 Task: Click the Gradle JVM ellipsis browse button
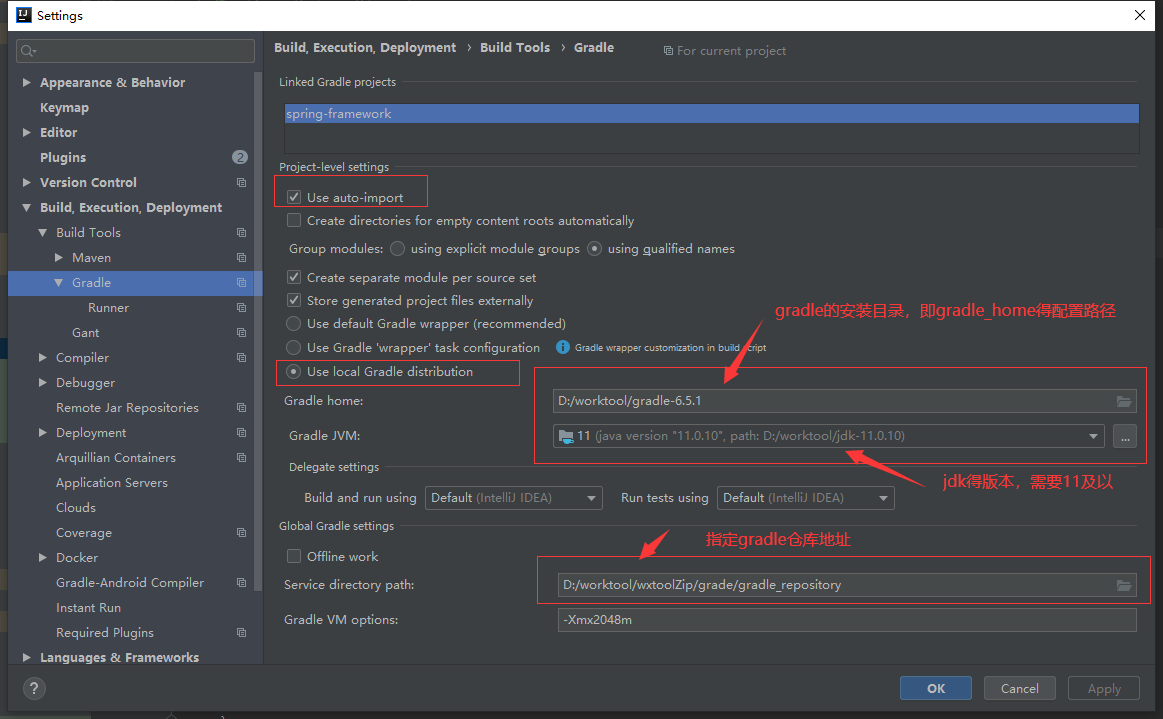point(1124,436)
